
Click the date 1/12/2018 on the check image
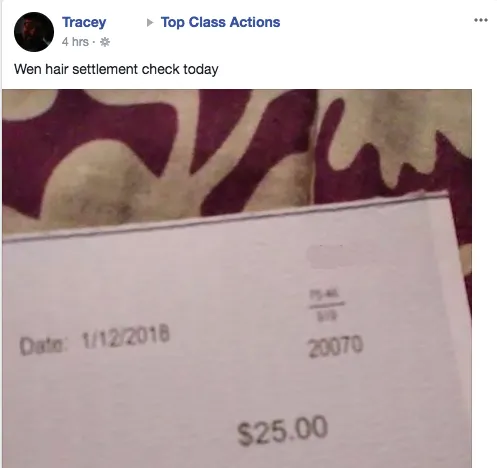(126, 338)
